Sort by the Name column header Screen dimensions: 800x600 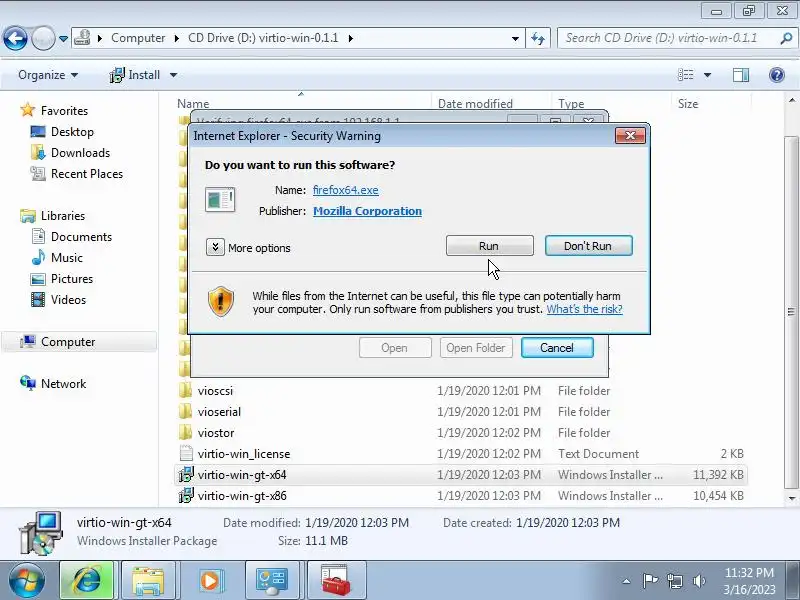(x=193, y=104)
